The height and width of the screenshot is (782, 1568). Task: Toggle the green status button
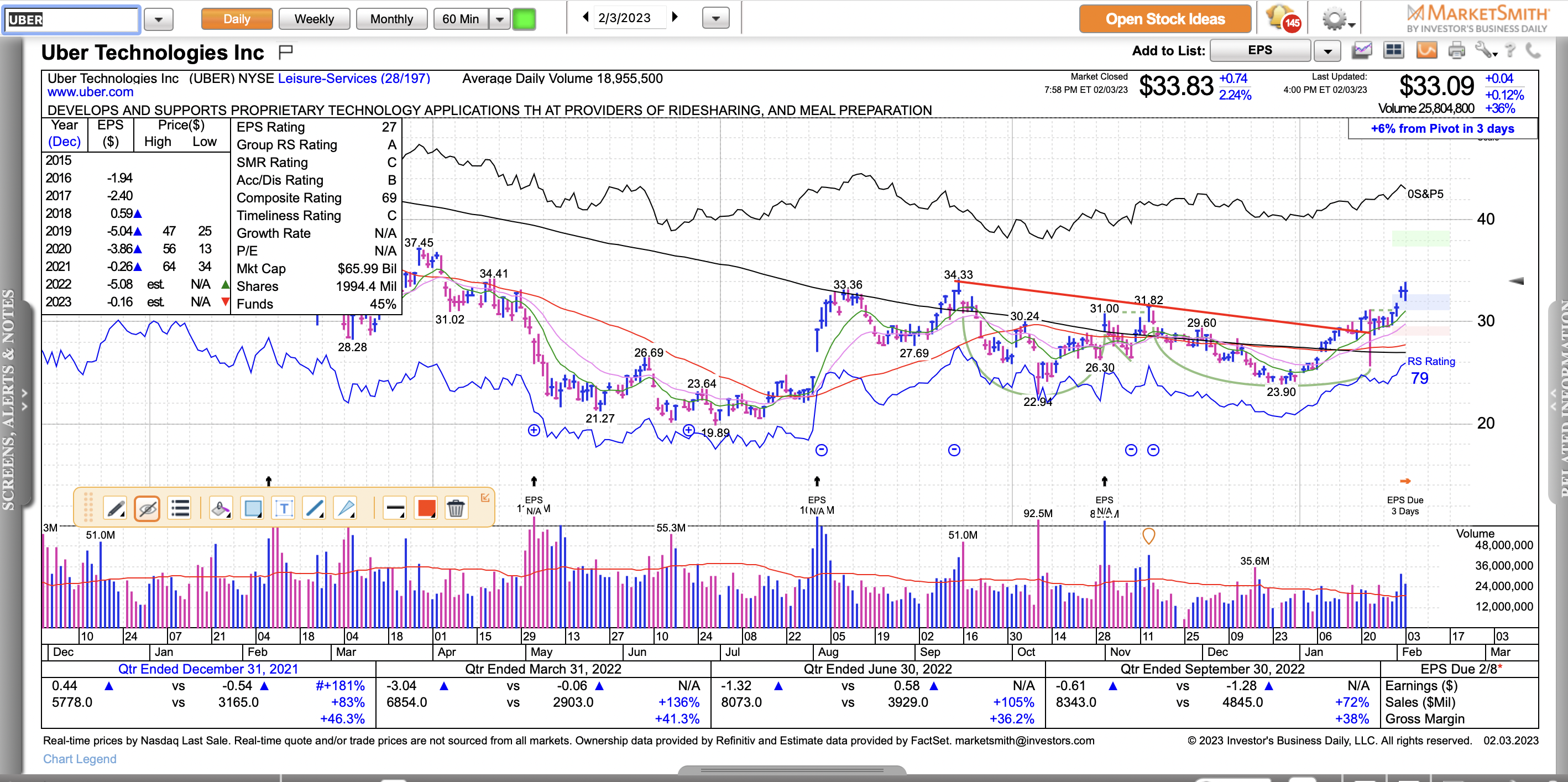(x=524, y=19)
